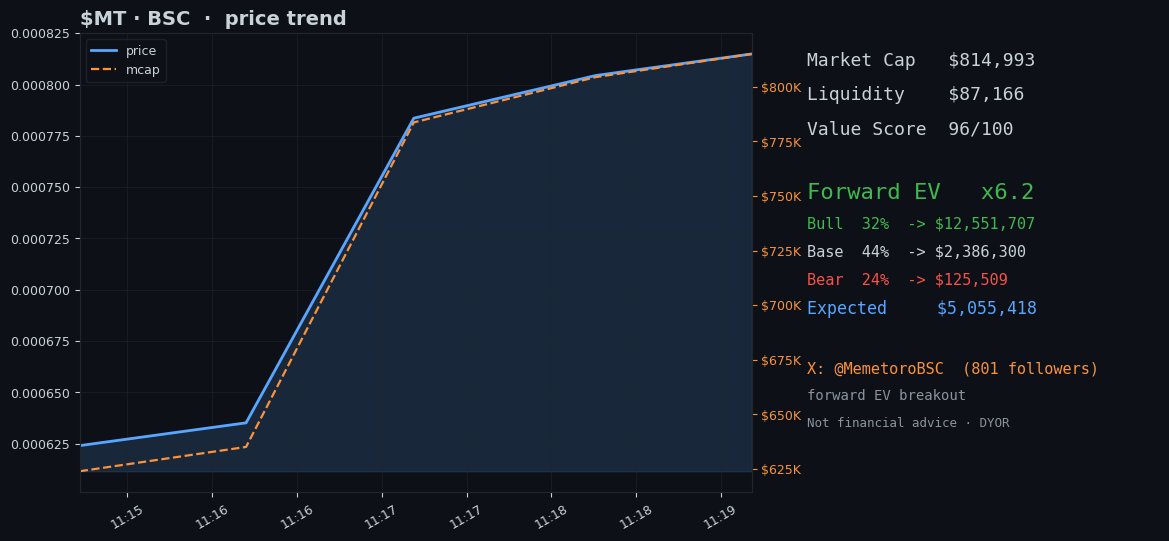1169x541 pixels.
Task: Click the 0.000700 left axis label
Action: 42,290
